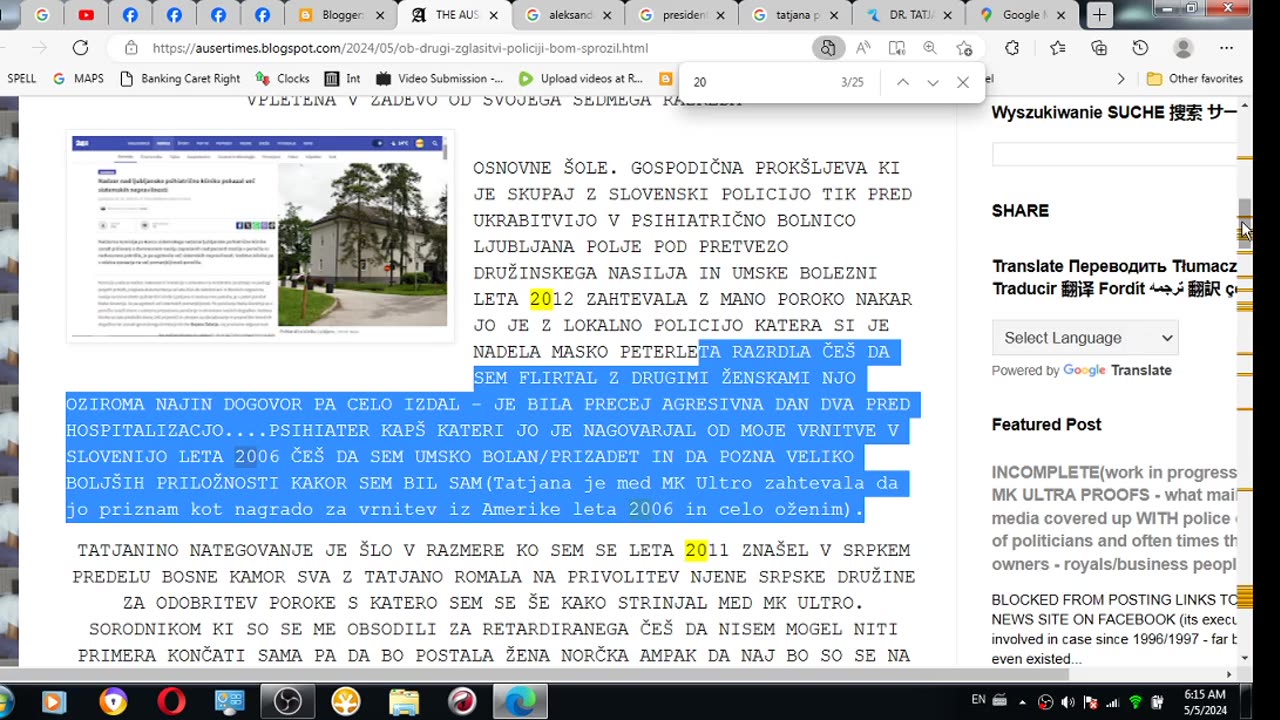Open the Collections icon
Screen dimensions: 1280x720
tap(1099, 48)
